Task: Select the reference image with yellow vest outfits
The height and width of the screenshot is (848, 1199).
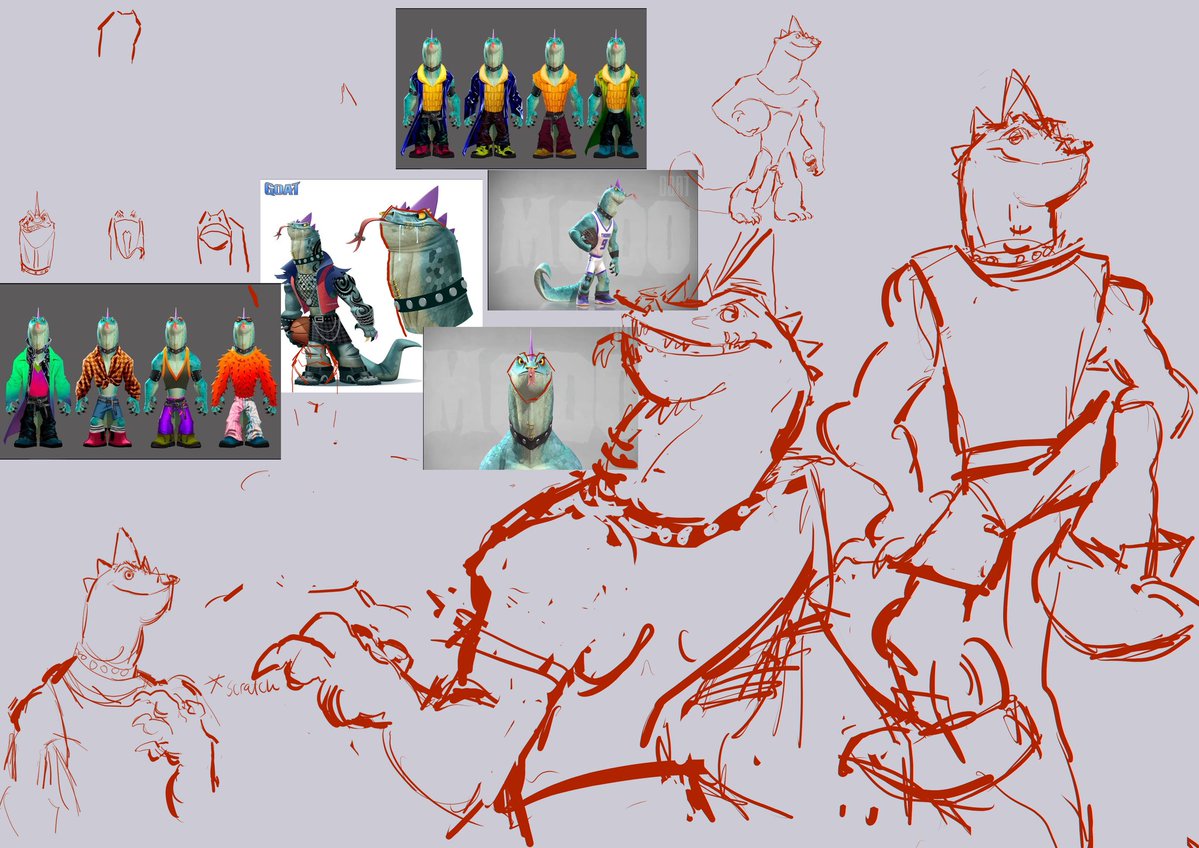Action: [521, 89]
